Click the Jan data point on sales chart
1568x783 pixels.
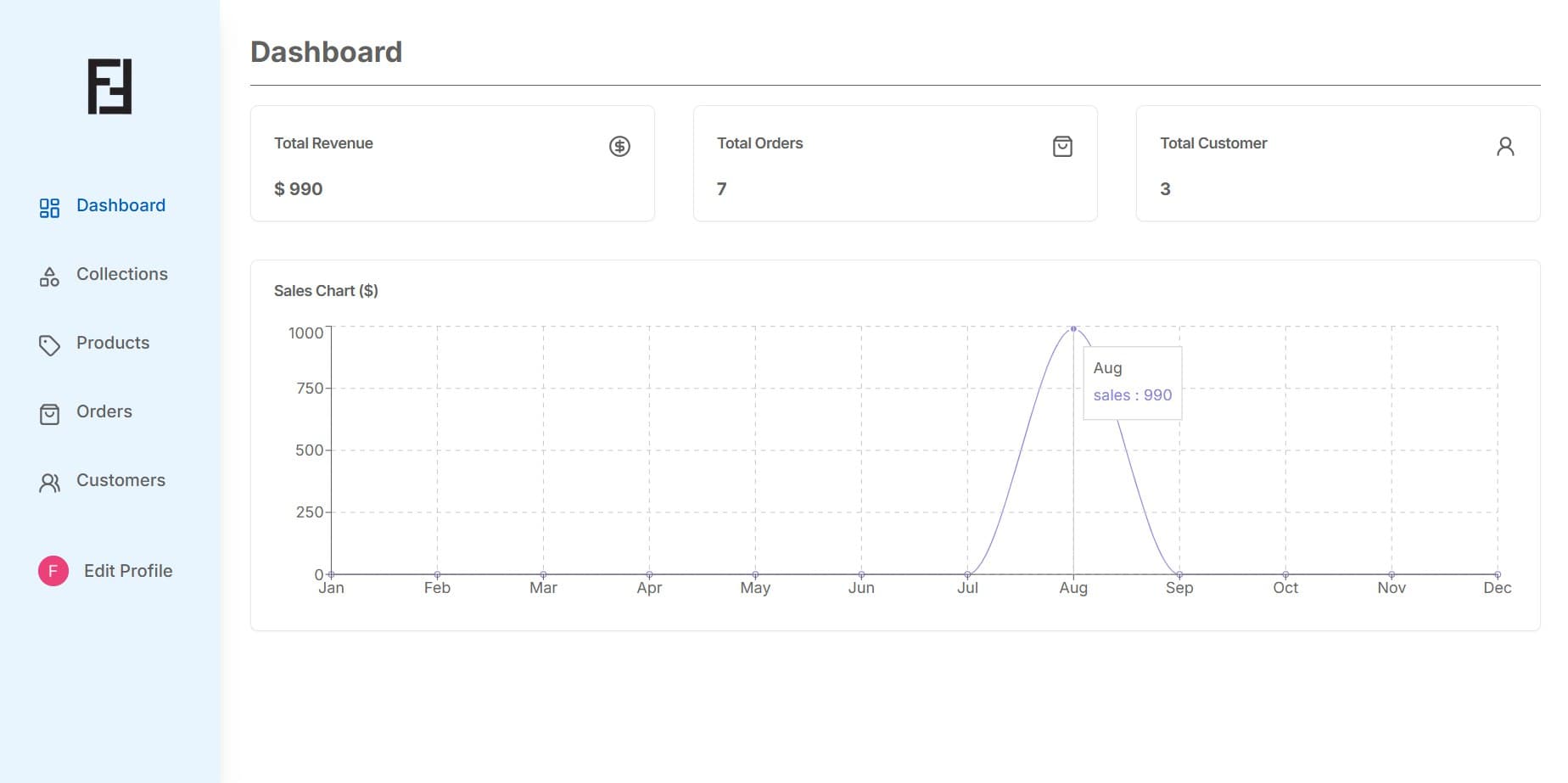[331, 574]
